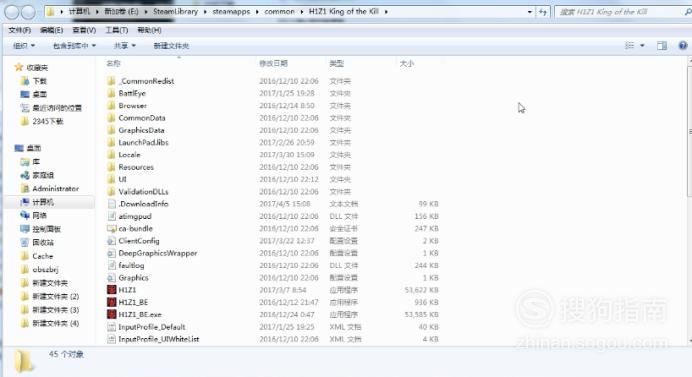The width and height of the screenshot is (692, 377).
Task: Expand arrow after common breadcrumb
Action: point(301,12)
